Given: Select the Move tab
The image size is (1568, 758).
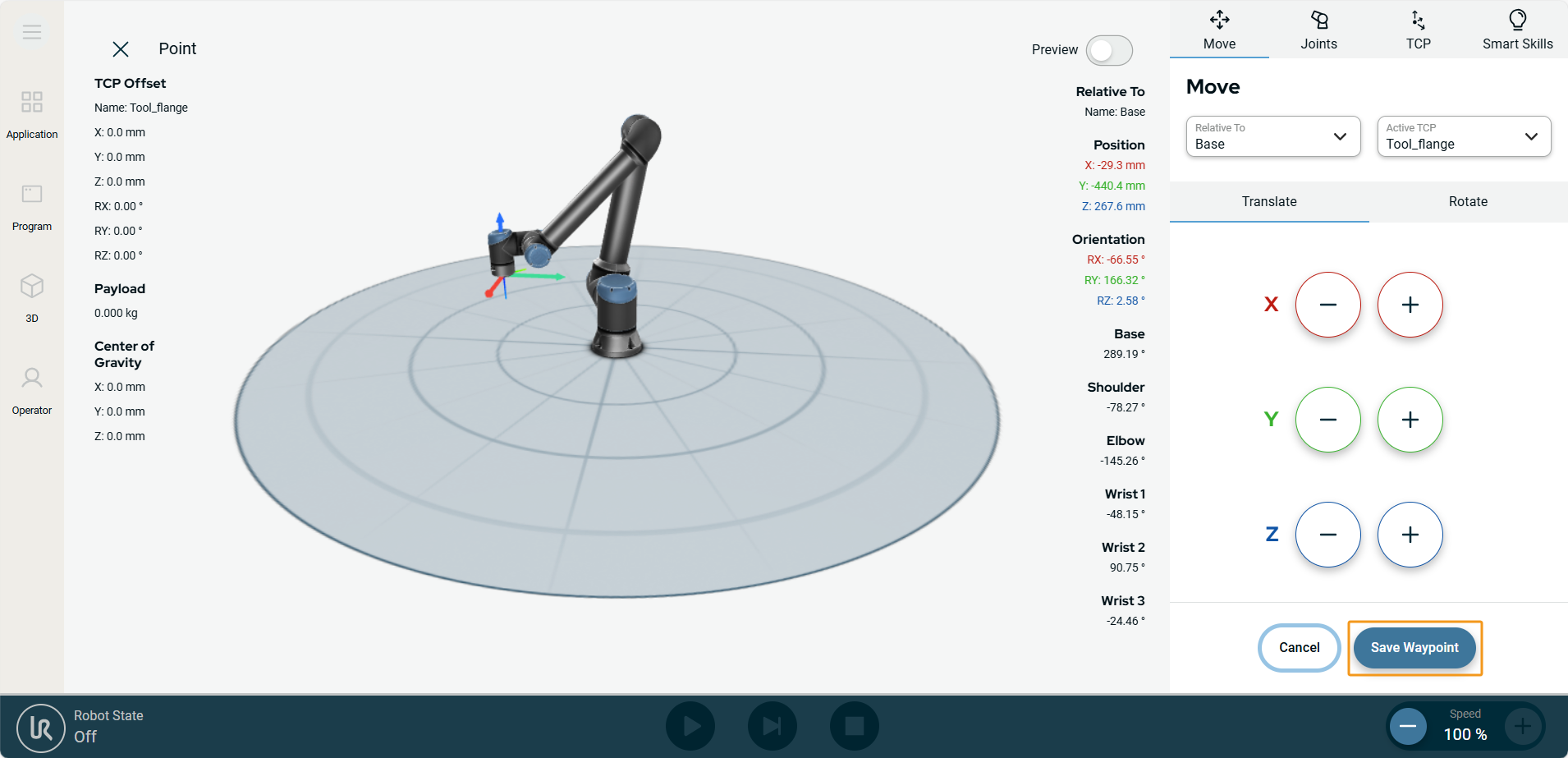Looking at the screenshot, I should click(x=1219, y=30).
